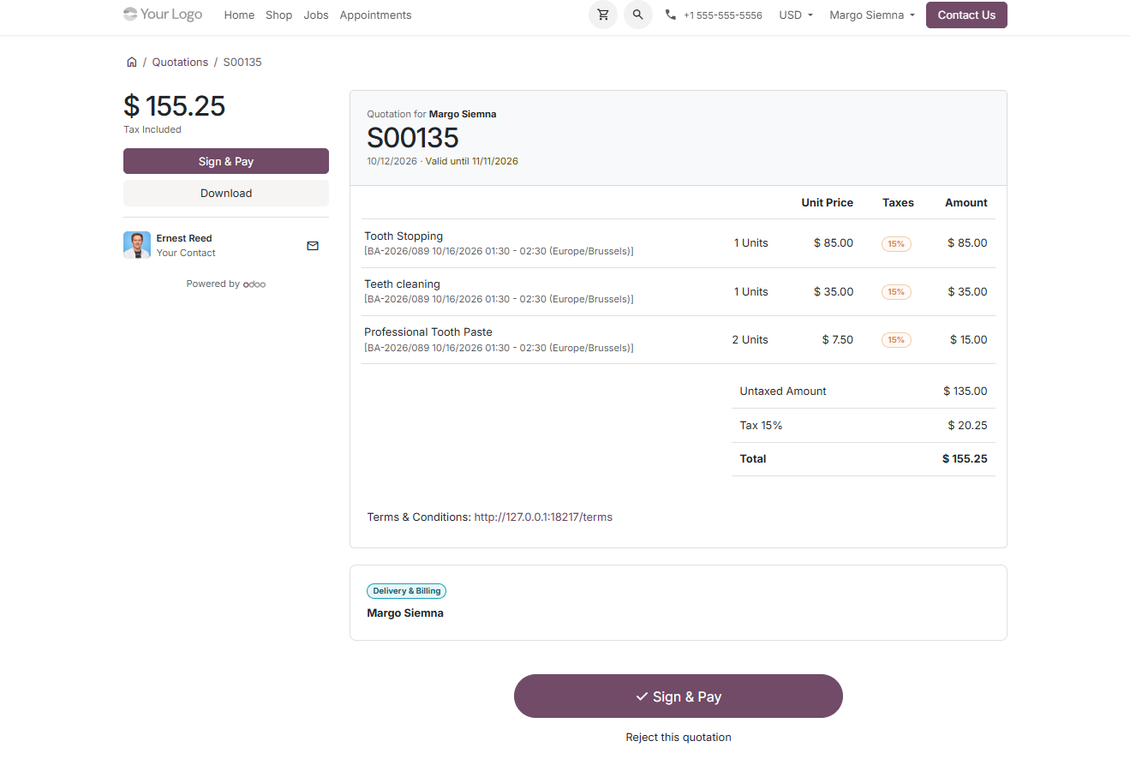Reject this quotation link
1130x765 pixels.
point(678,737)
